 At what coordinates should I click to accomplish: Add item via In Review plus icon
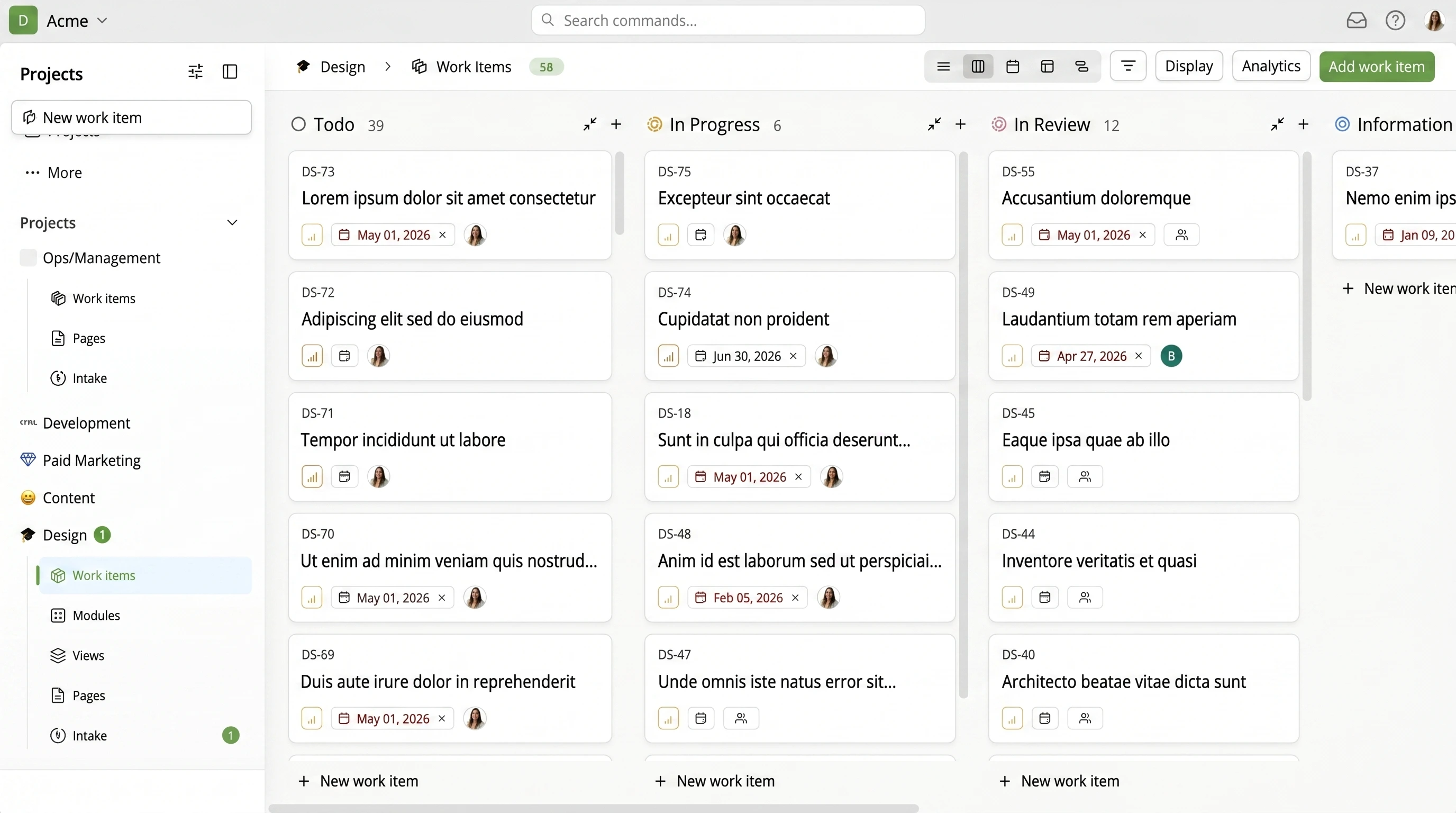coord(1304,124)
